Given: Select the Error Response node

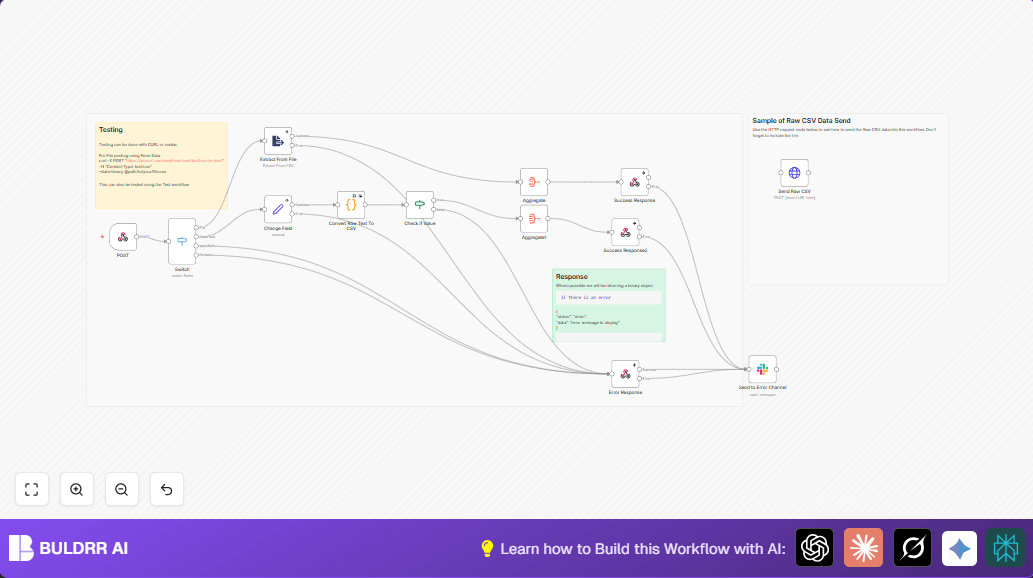Looking at the screenshot, I should [x=625, y=374].
